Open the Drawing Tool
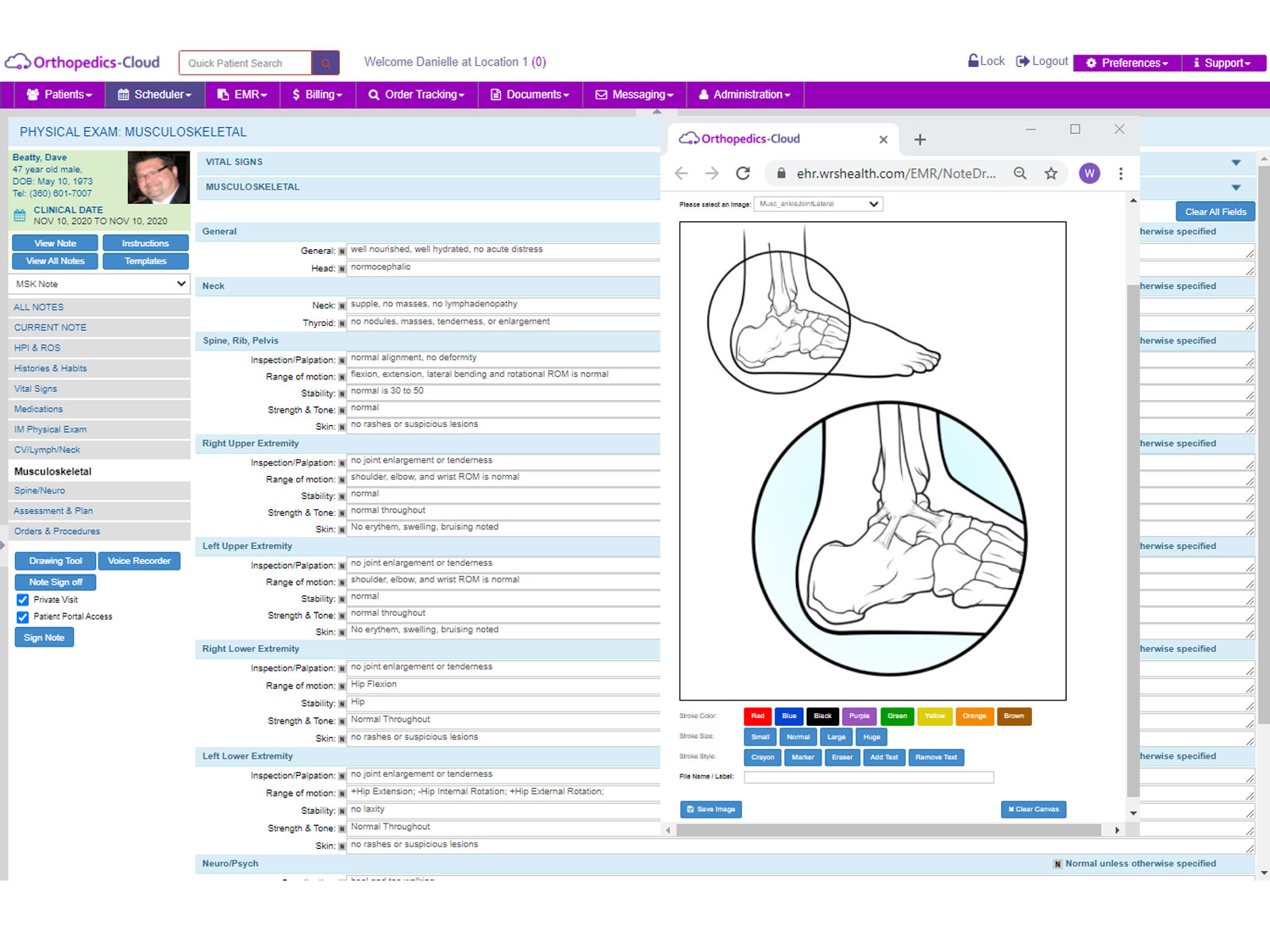1270x952 pixels. pyautogui.click(x=56, y=561)
